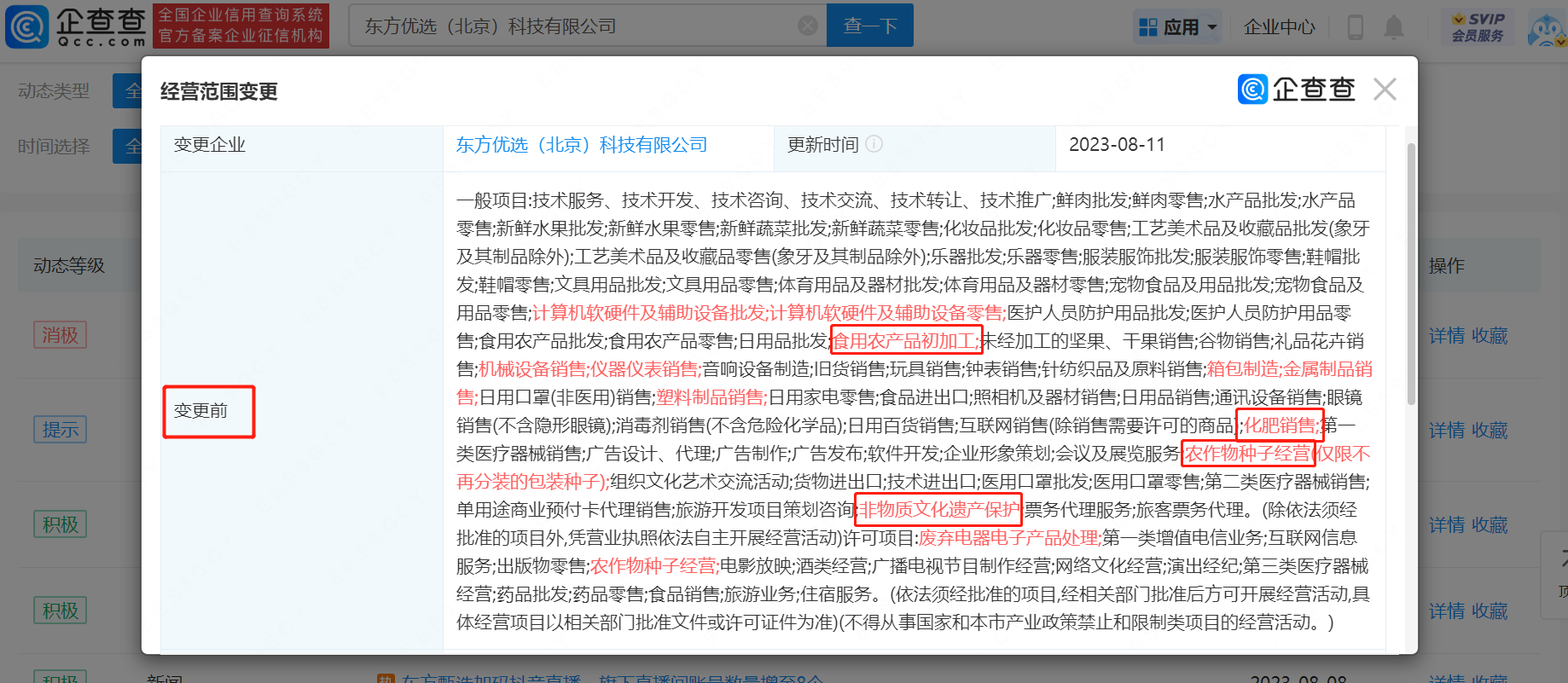Clear the search box with the X icon
1568x683 pixels.
click(x=807, y=26)
